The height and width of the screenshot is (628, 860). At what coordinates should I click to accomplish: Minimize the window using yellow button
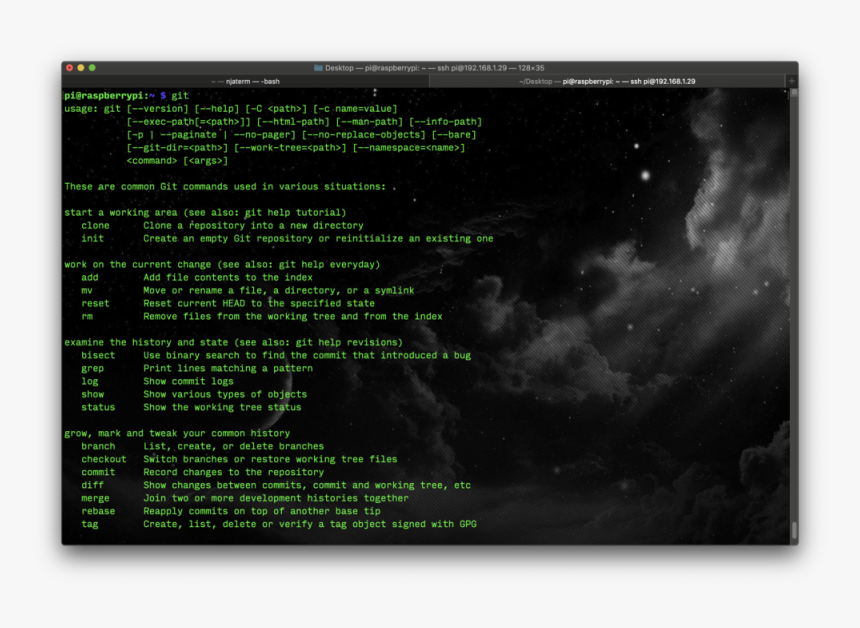click(x=81, y=68)
